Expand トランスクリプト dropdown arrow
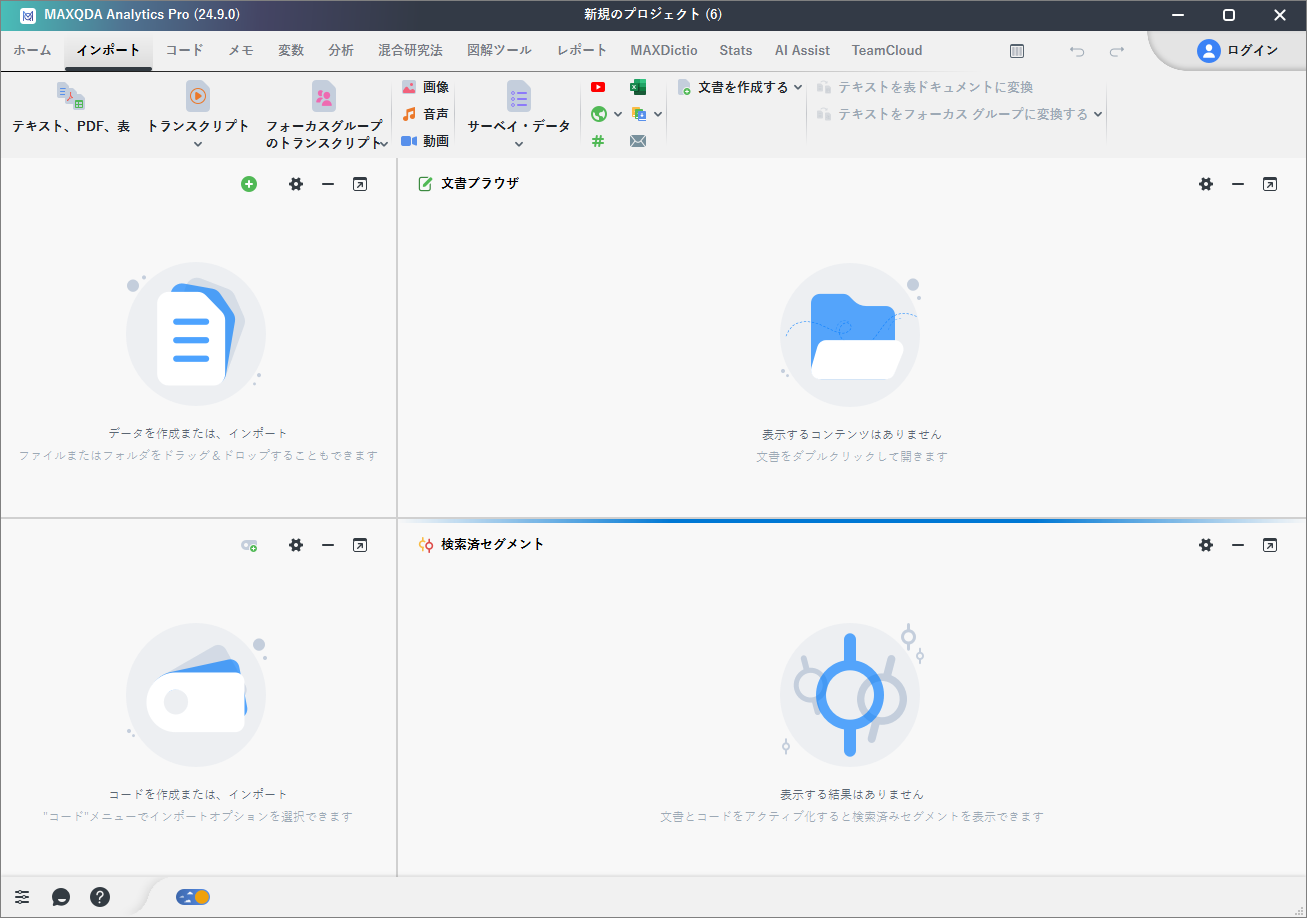1307x918 pixels. coord(198,144)
